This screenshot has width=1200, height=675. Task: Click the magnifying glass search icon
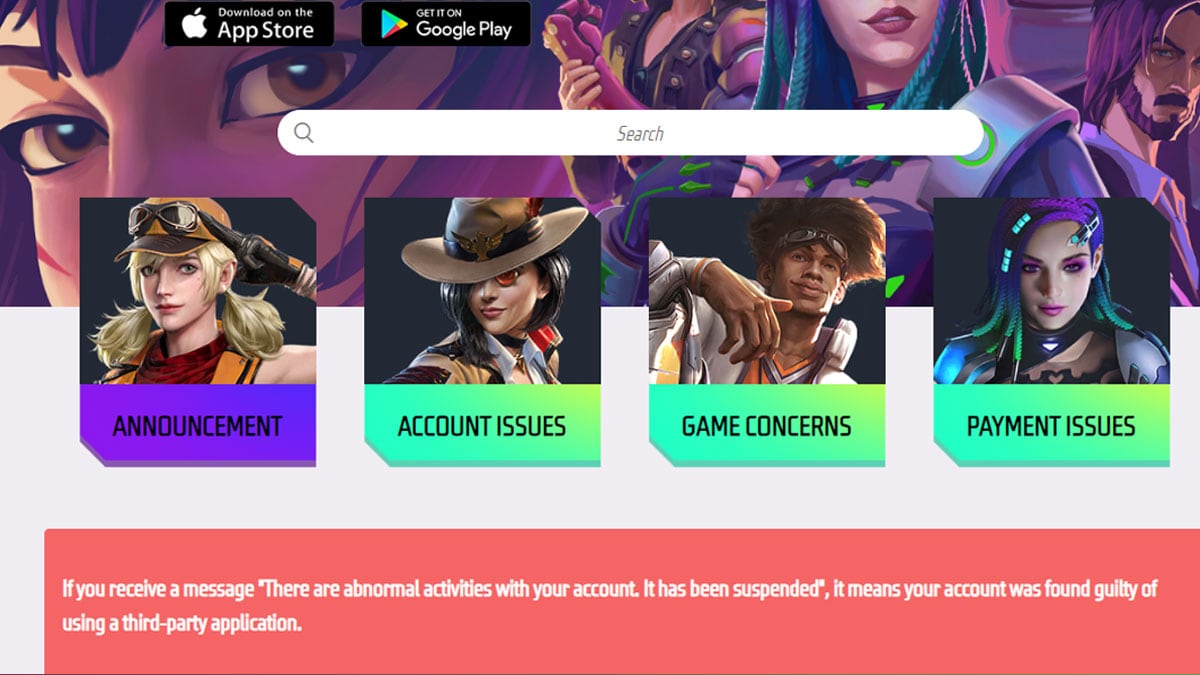pyautogui.click(x=304, y=133)
